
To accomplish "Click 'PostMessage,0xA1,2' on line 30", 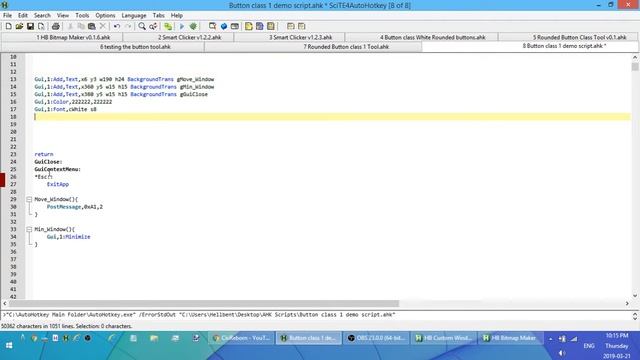I will (75, 207).
